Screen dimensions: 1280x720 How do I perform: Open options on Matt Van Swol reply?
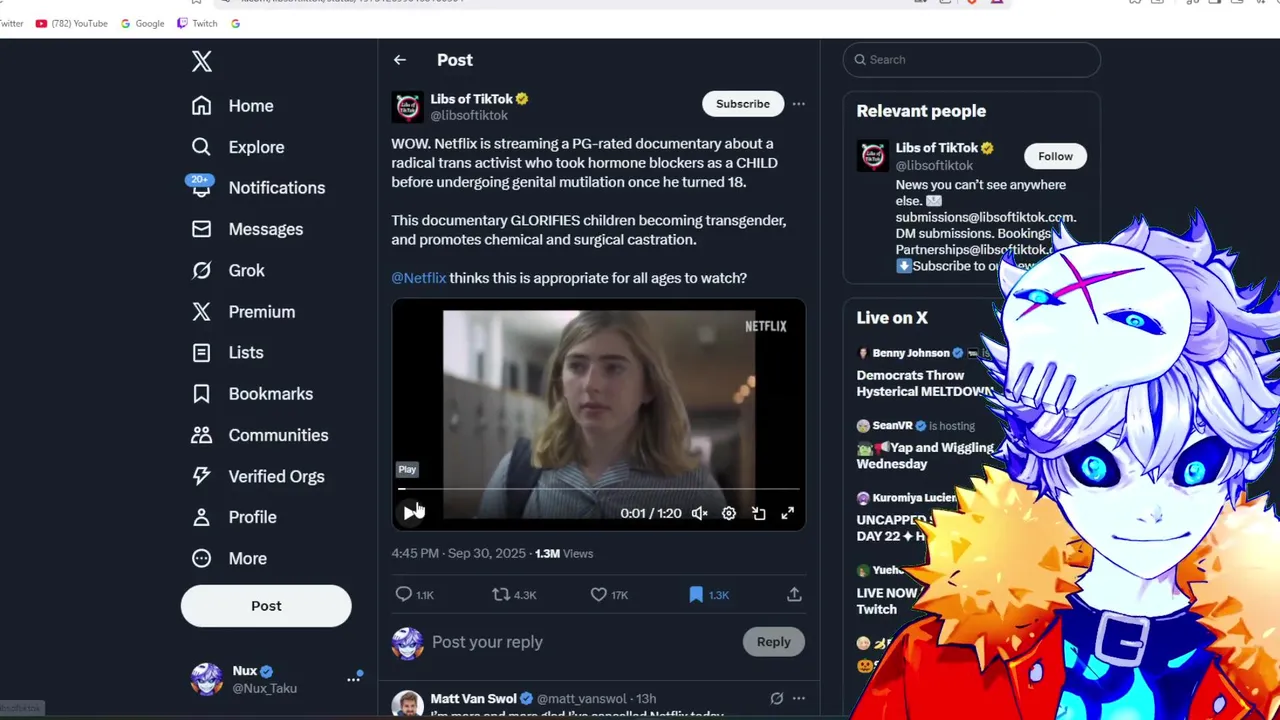[x=798, y=699]
